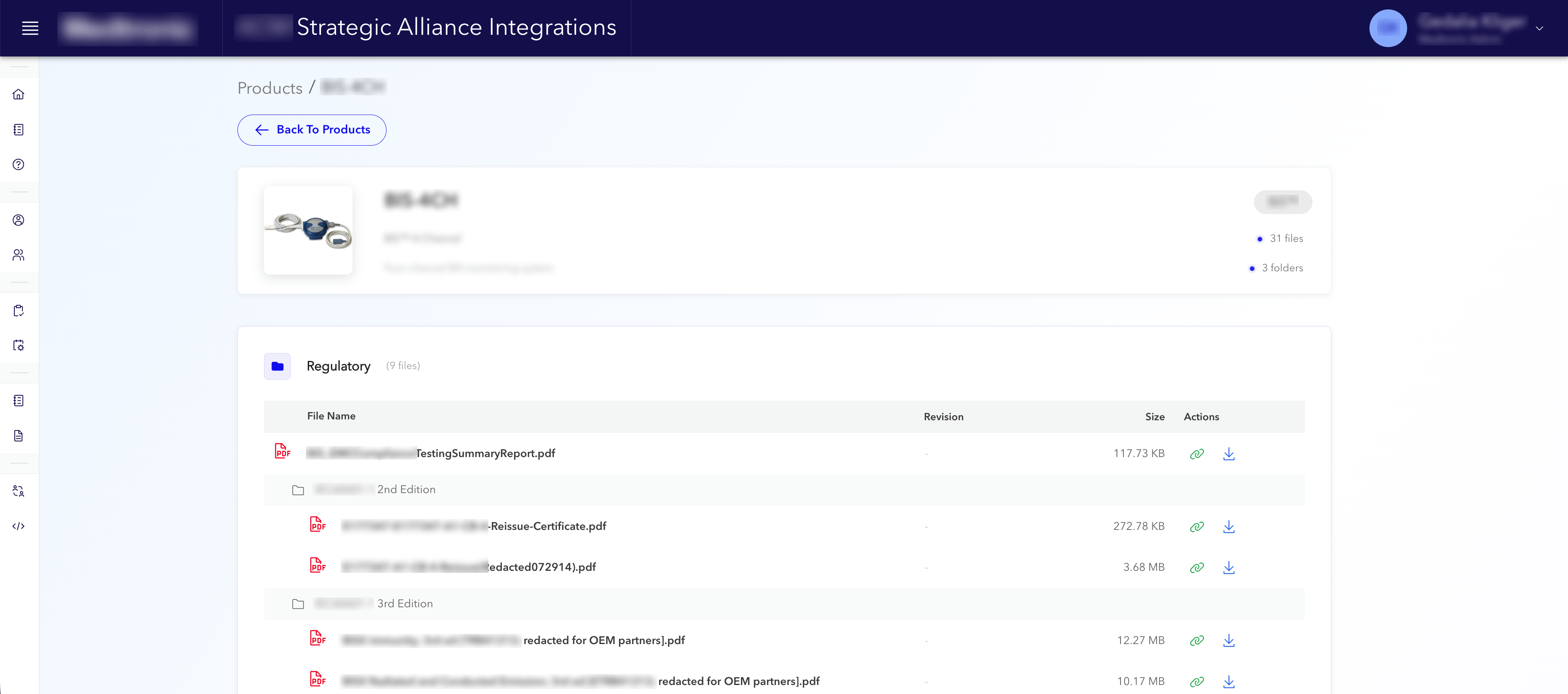Download the TestingSummaryReport.pdf file
Image resolution: width=1568 pixels, height=694 pixels.
(1229, 454)
